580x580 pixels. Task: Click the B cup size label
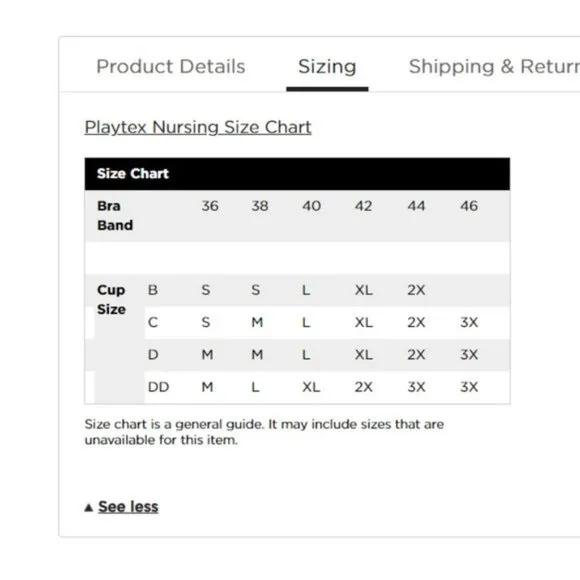coord(153,290)
